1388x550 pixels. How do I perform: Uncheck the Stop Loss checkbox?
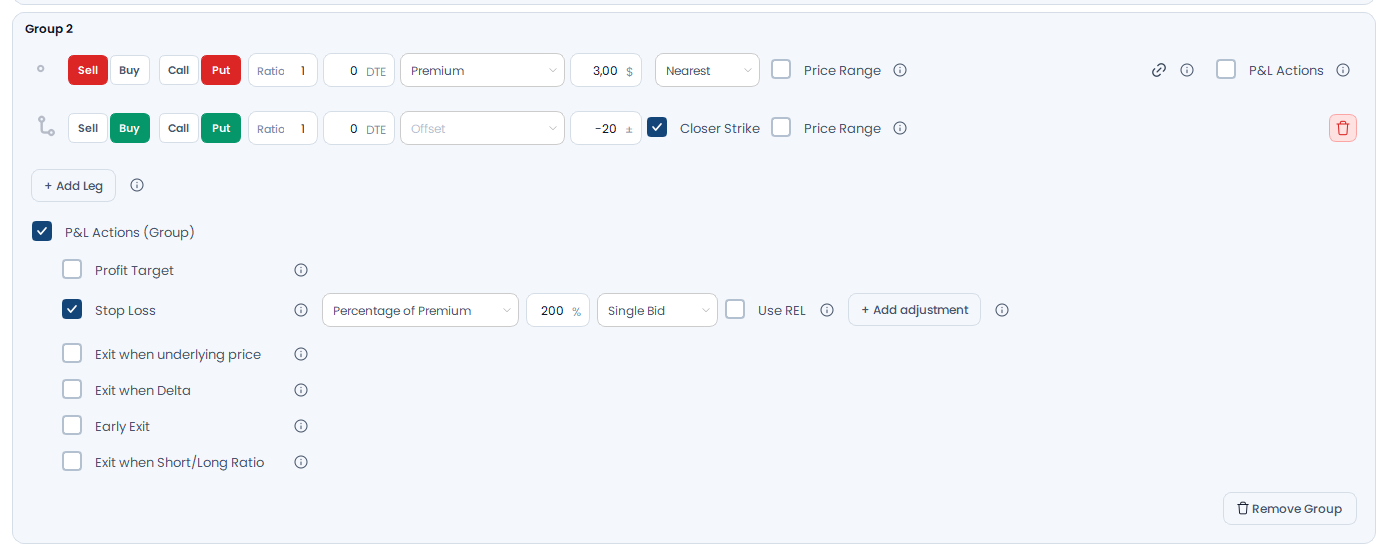point(72,309)
